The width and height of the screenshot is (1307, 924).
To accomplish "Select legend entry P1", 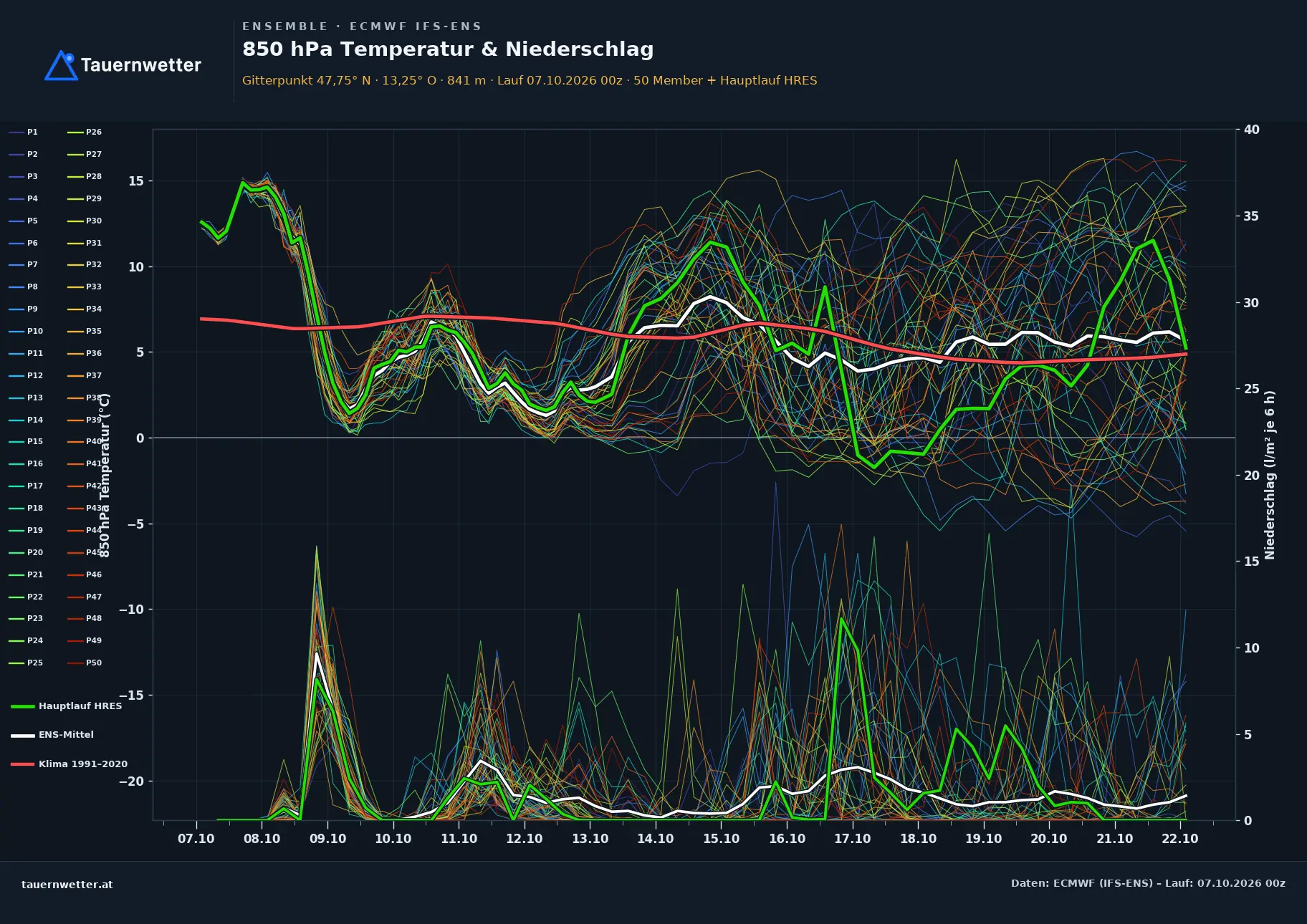I will click(24, 132).
